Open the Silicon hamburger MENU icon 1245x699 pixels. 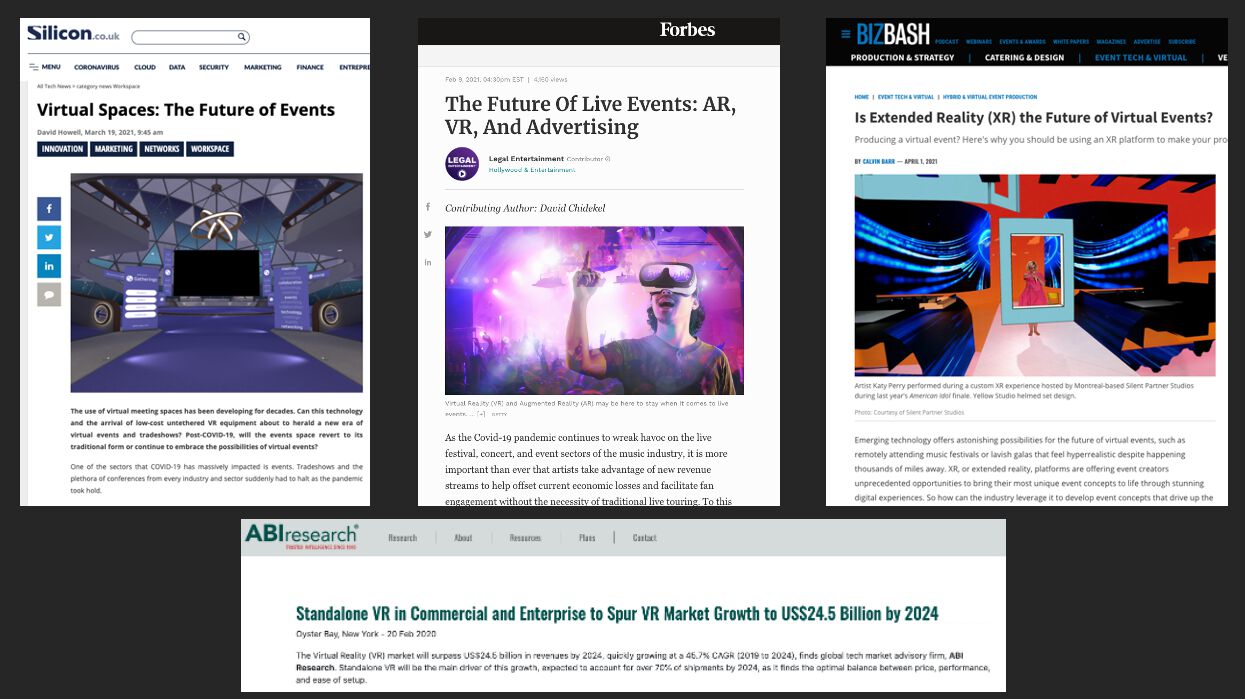(34, 67)
